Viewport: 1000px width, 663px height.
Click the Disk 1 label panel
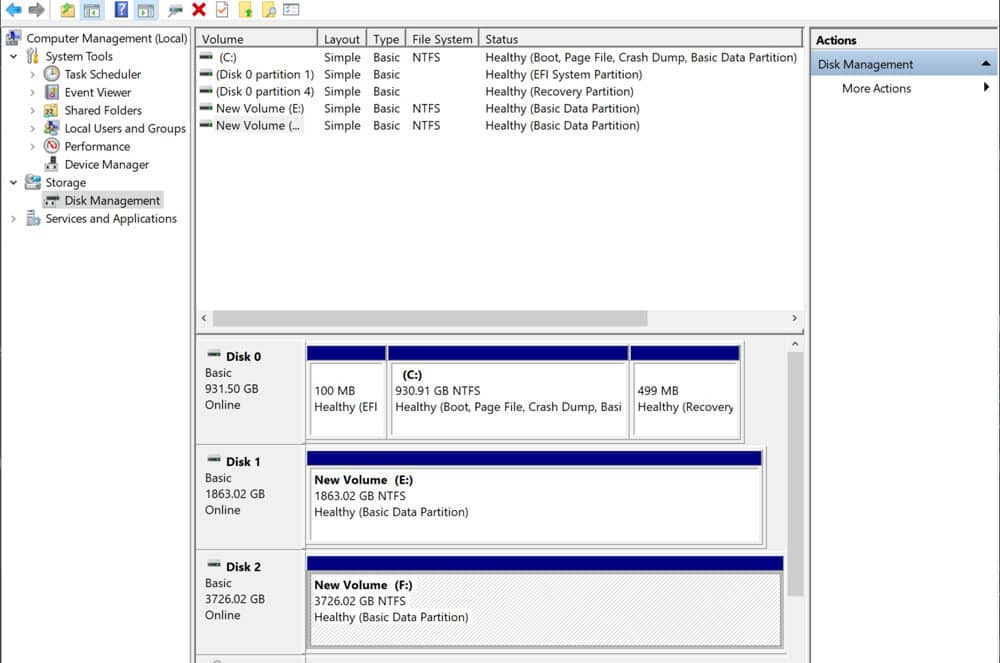[x=250, y=497]
